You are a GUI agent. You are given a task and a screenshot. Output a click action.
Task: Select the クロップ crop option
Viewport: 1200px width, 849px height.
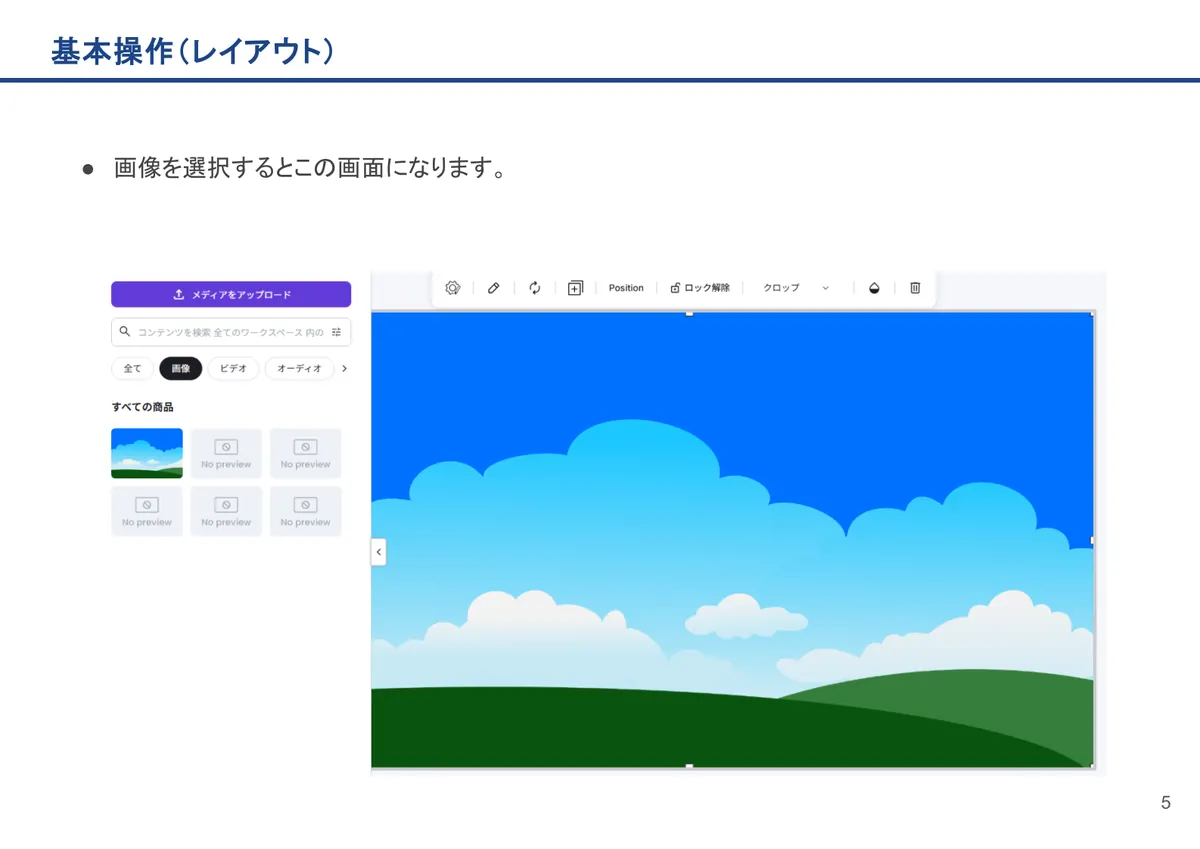point(781,288)
